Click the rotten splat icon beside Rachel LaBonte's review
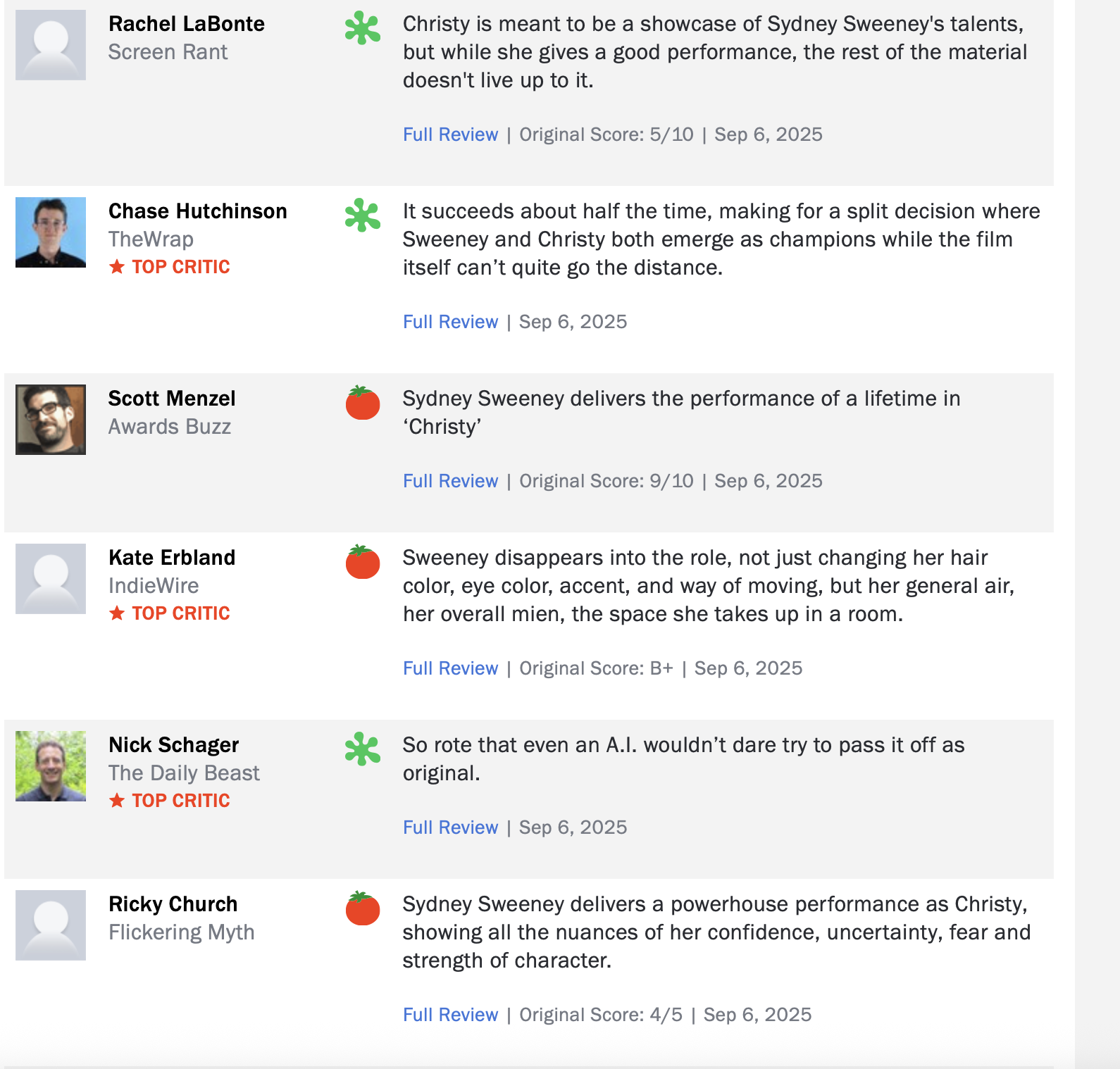Viewport: 1120px width, 1069px height. point(363,28)
